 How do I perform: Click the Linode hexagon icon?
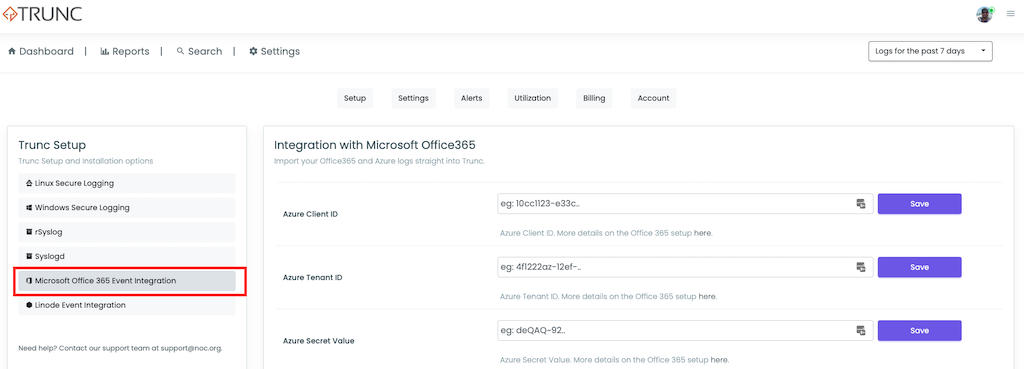point(29,305)
